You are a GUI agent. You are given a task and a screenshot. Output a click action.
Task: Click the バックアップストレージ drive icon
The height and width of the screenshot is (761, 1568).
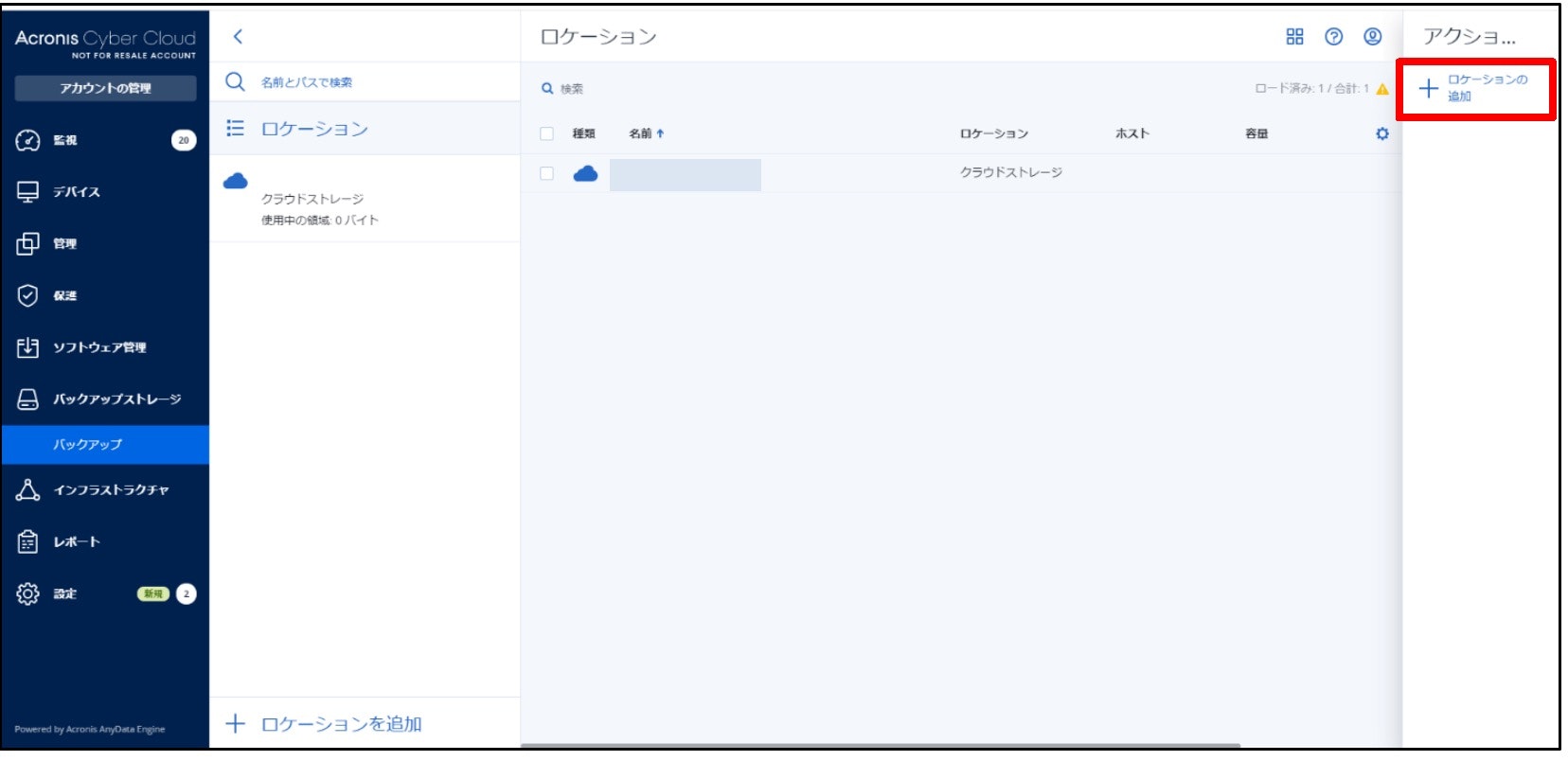click(27, 399)
